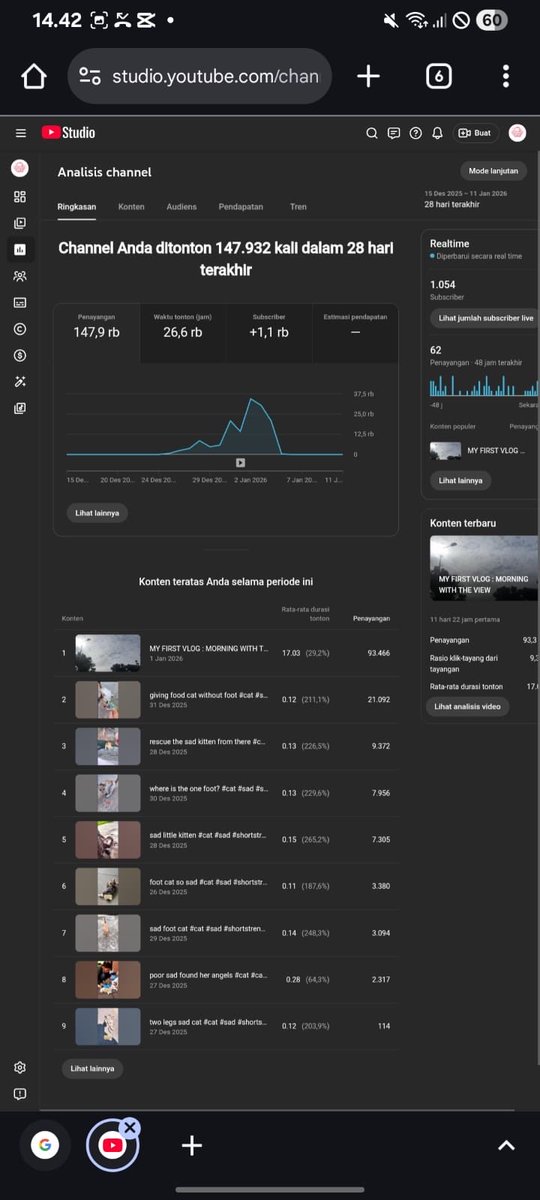The height and width of the screenshot is (1200, 540).
Task: Click the Realtime 48-hour bar chart
Action: tap(484, 385)
